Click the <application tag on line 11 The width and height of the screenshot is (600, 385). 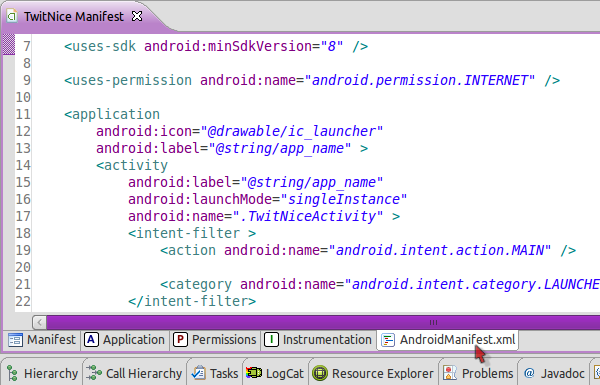point(112,114)
